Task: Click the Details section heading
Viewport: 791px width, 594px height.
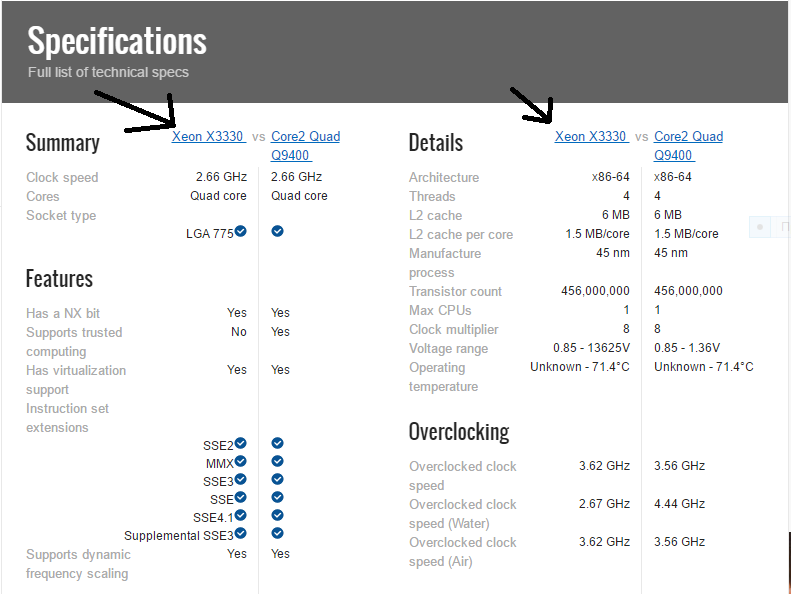Action: [x=436, y=142]
